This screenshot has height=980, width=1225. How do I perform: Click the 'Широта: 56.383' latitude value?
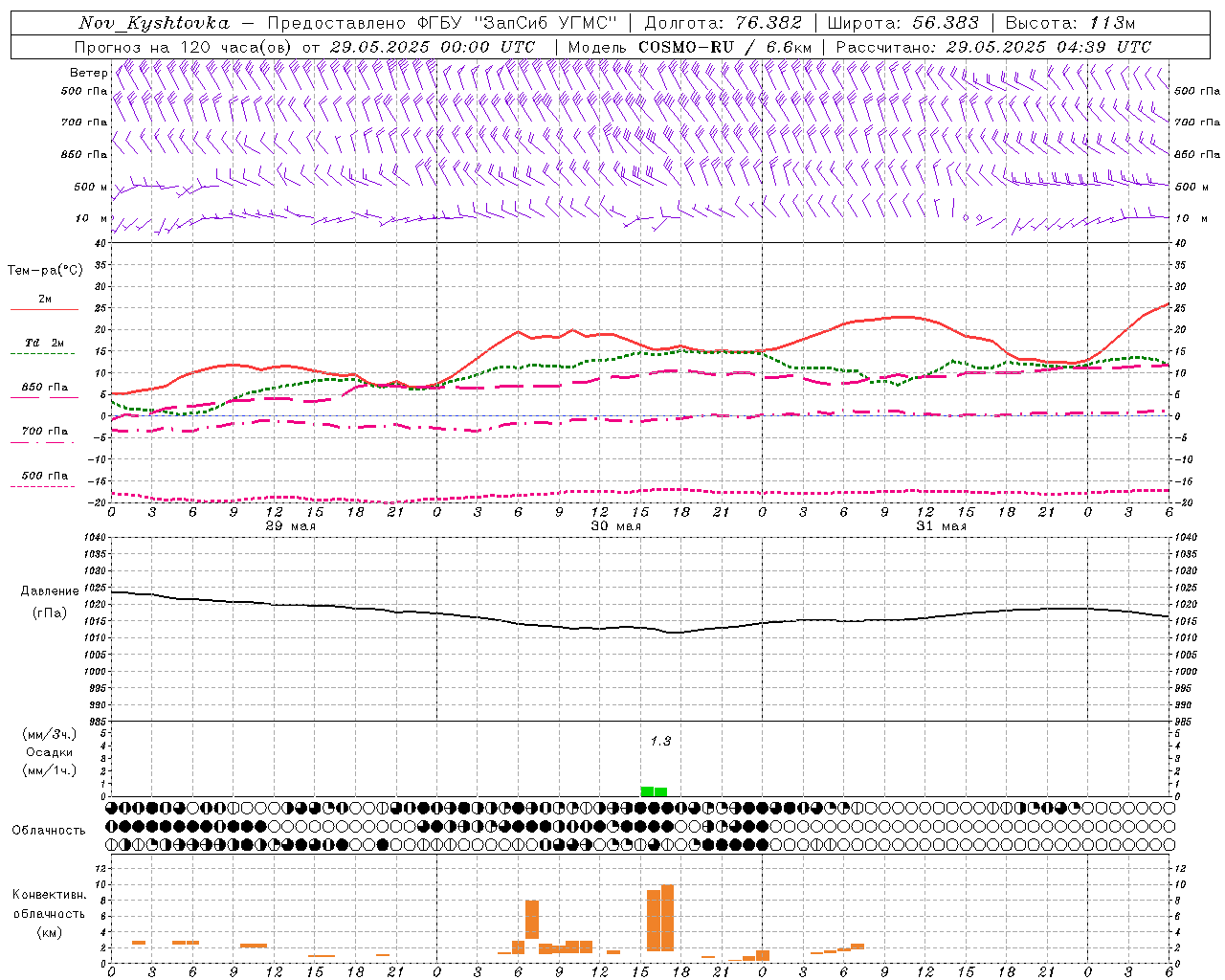coord(902,23)
